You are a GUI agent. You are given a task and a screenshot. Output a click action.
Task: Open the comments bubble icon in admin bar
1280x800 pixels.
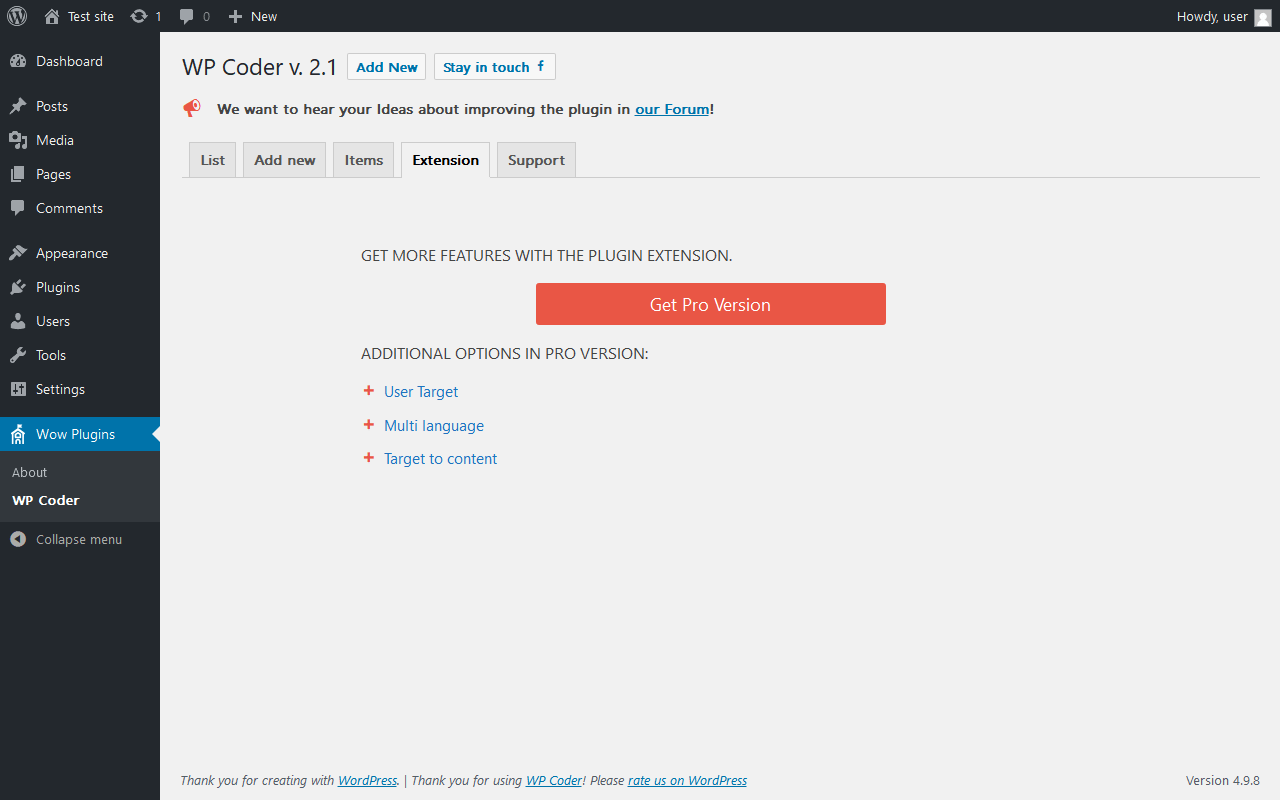click(187, 17)
